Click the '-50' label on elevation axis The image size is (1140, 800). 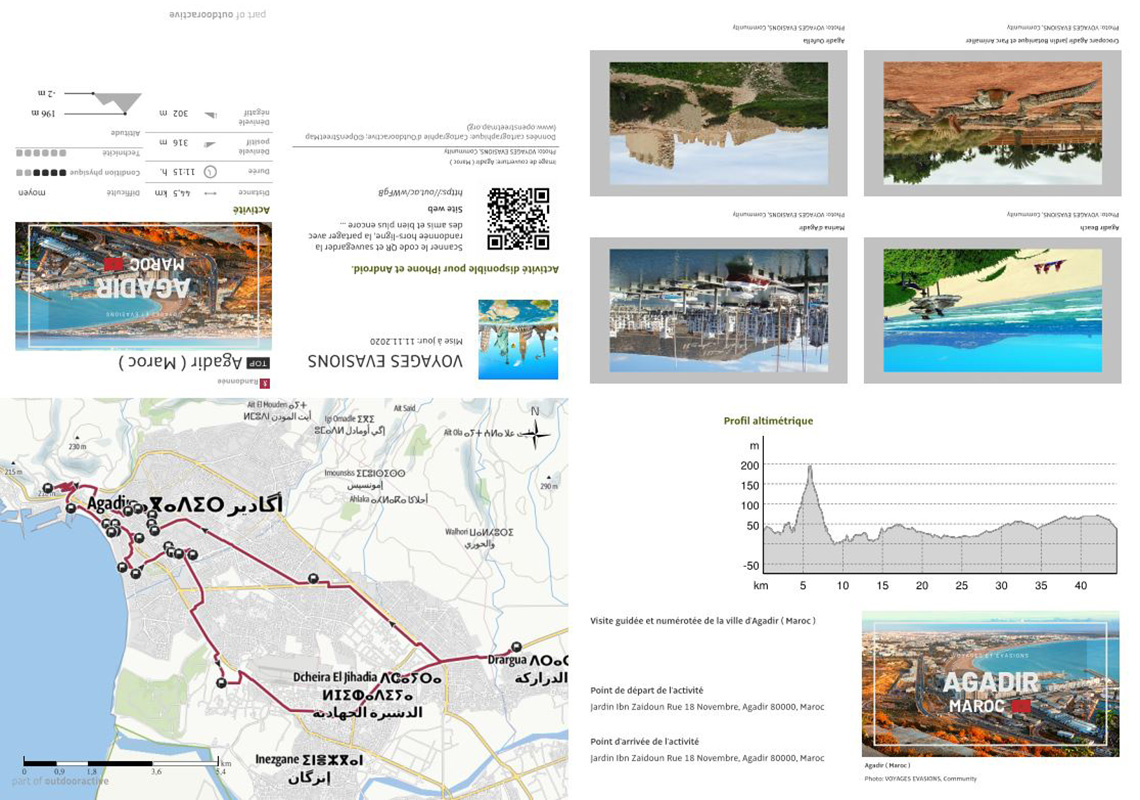751,565
